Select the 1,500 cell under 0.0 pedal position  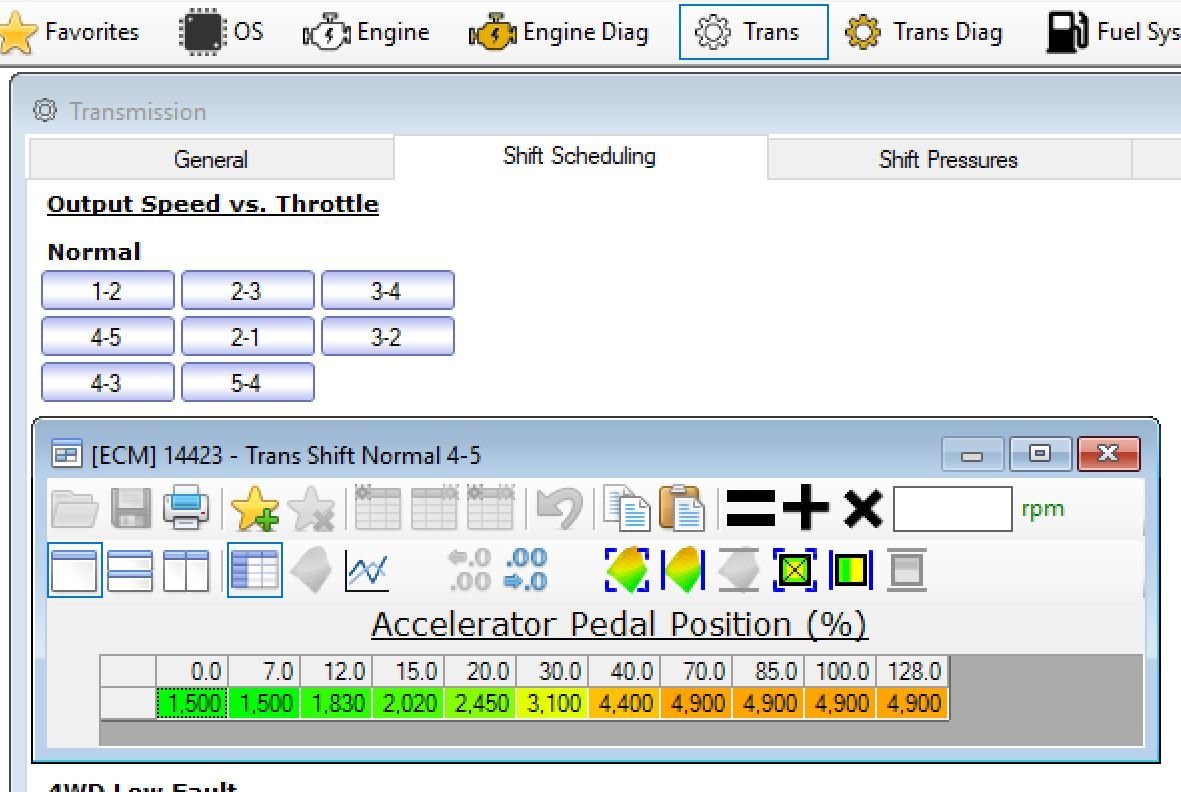[192, 703]
